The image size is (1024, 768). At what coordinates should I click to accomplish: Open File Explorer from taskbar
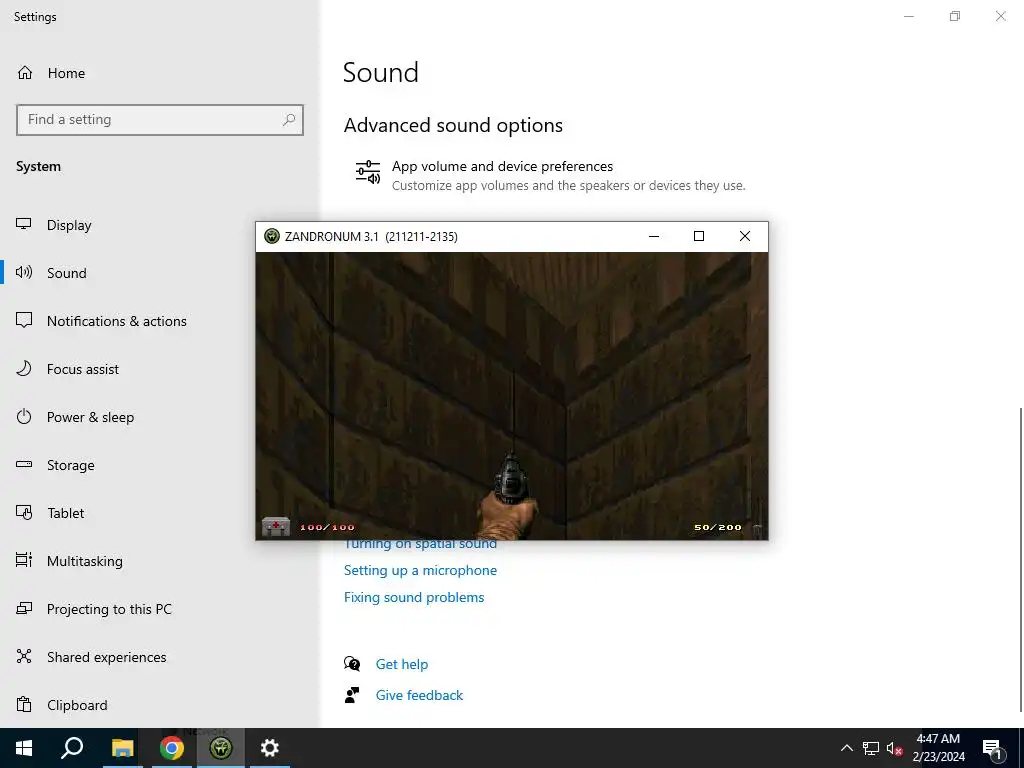click(x=122, y=748)
